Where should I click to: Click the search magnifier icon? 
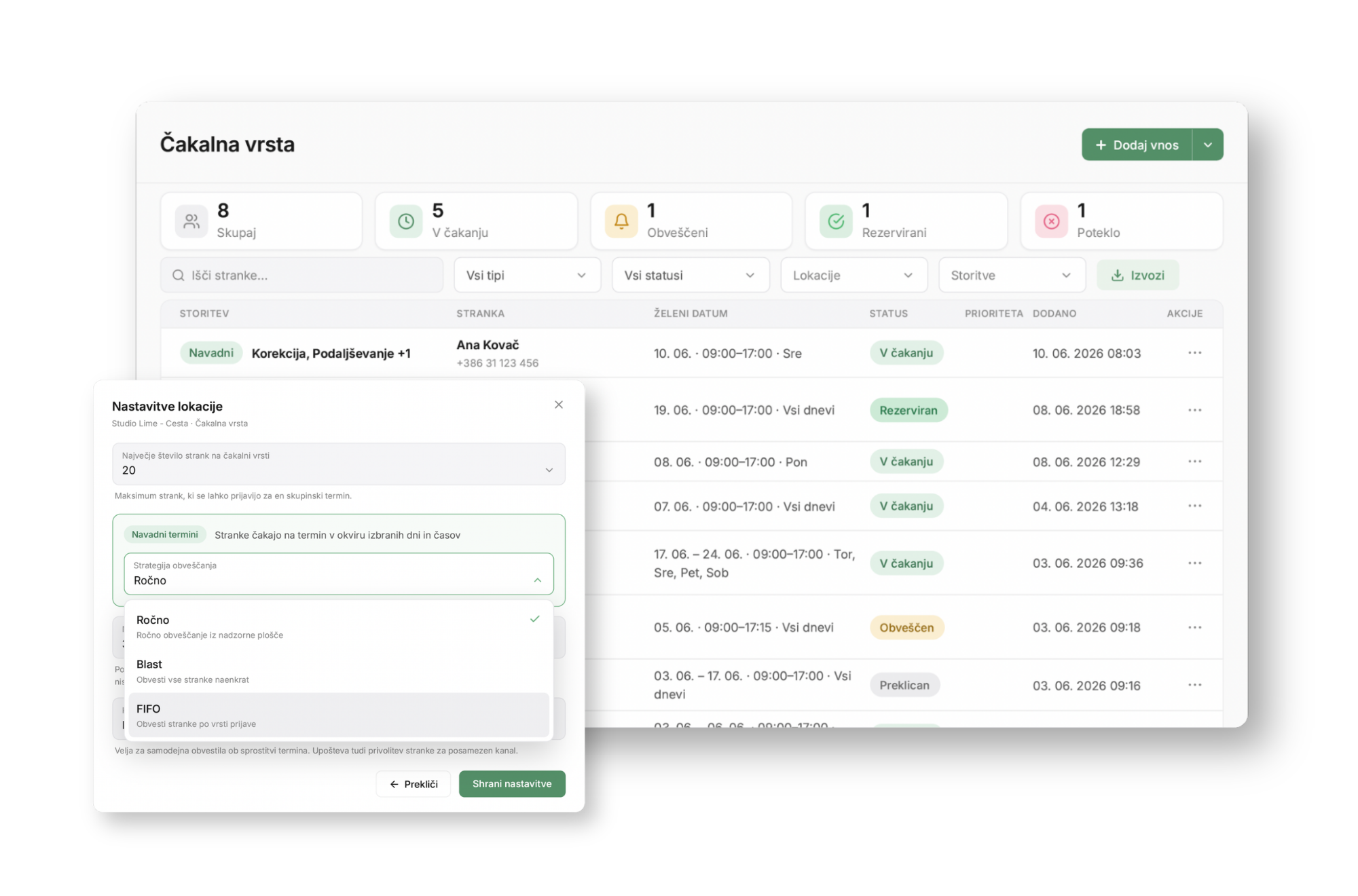pyautogui.click(x=179, y=275)
